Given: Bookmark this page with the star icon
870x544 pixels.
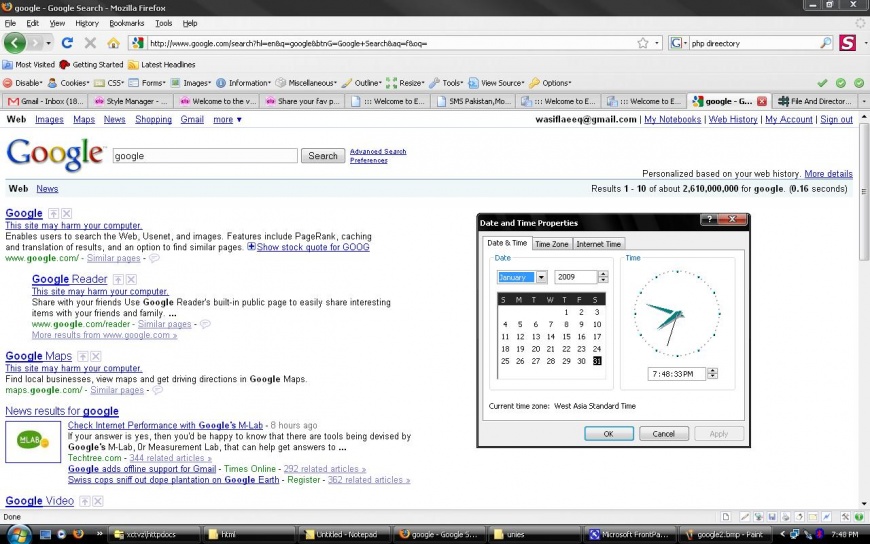Looking at the screenshot, I should click(x=643, y=43).
